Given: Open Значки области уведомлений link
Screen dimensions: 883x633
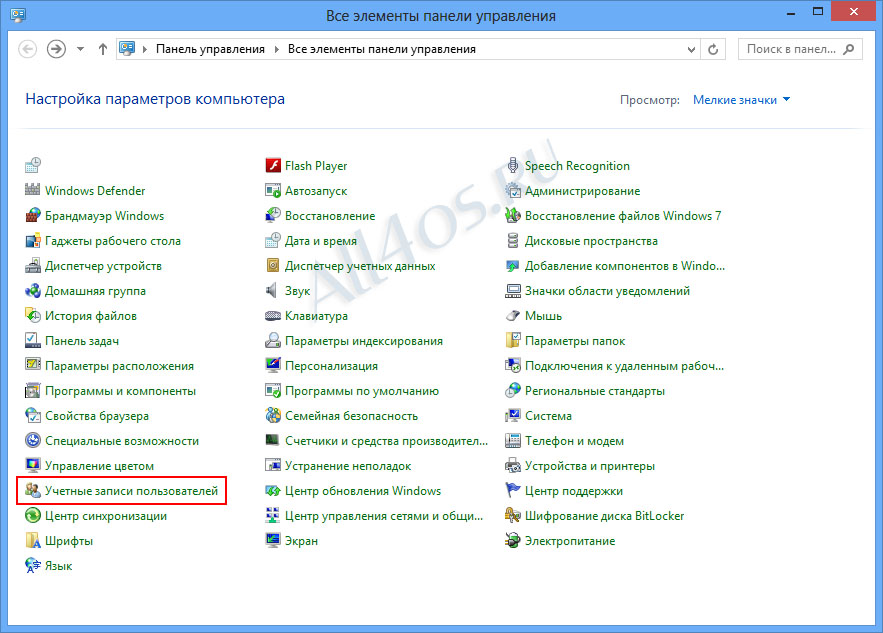Looking at the screenshot, I should [607, 291].
